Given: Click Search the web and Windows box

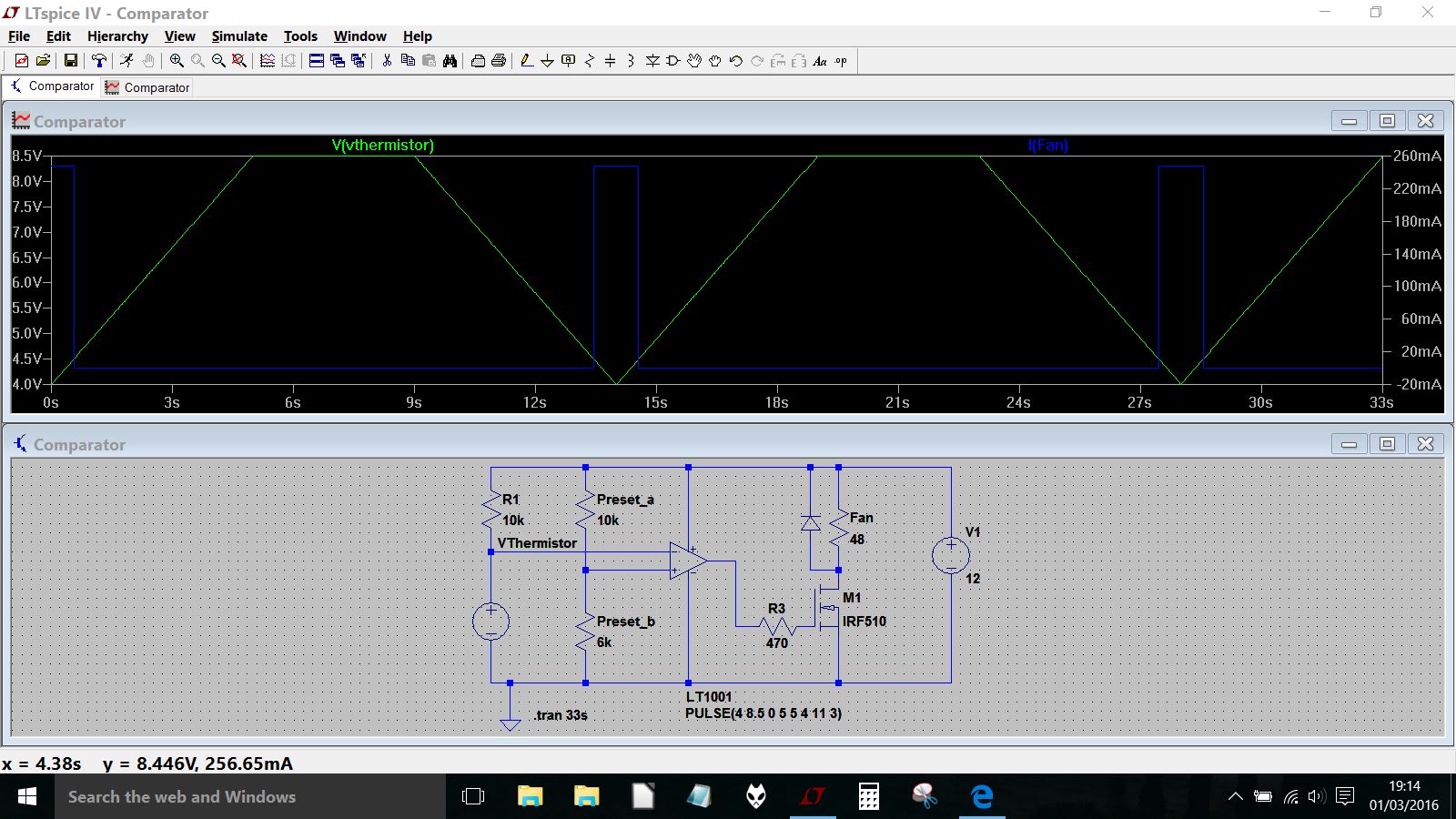Looking at the screenshot, I should [x=250, y=797].
